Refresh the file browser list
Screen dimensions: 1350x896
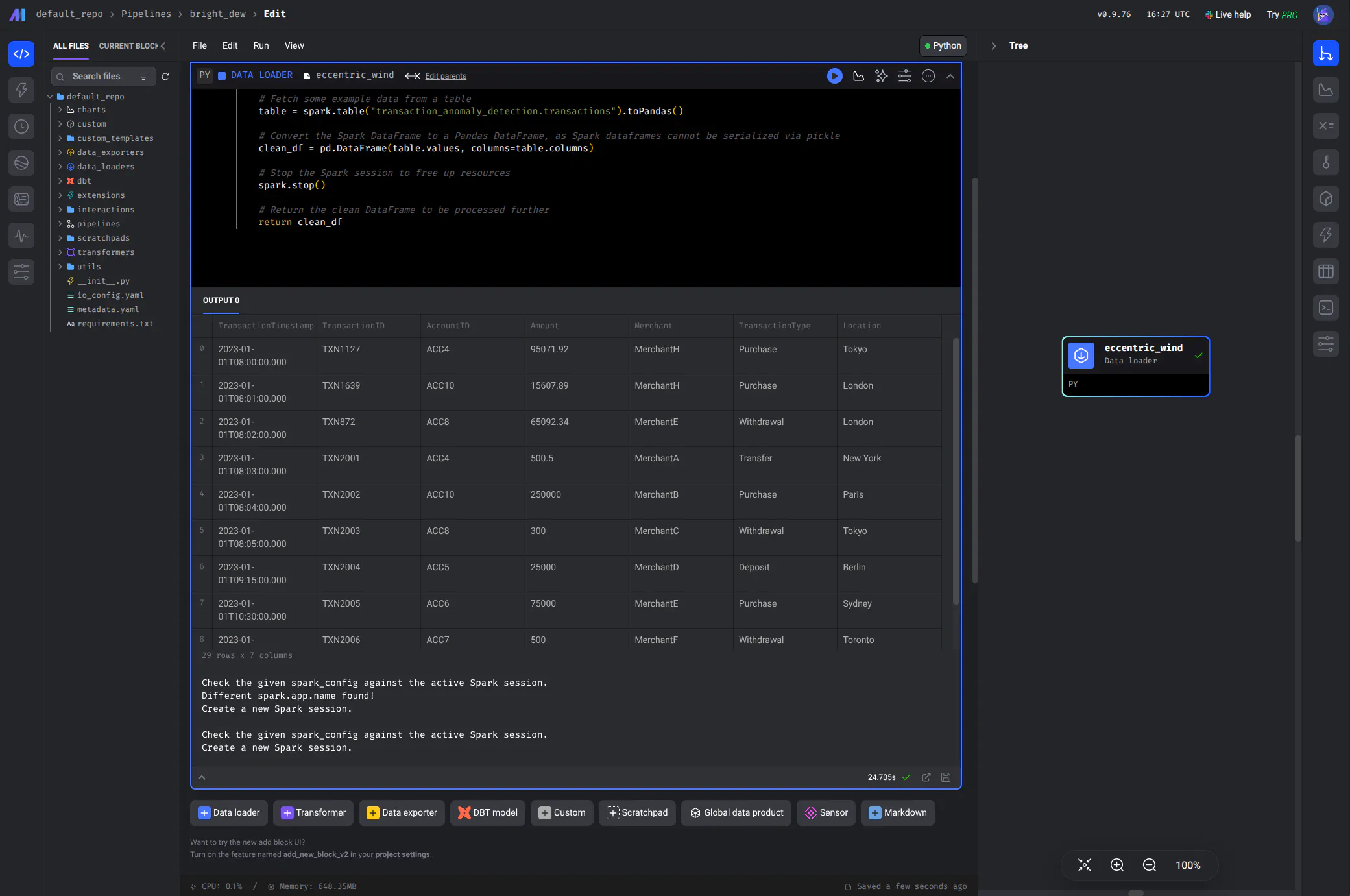click(165, 77)
